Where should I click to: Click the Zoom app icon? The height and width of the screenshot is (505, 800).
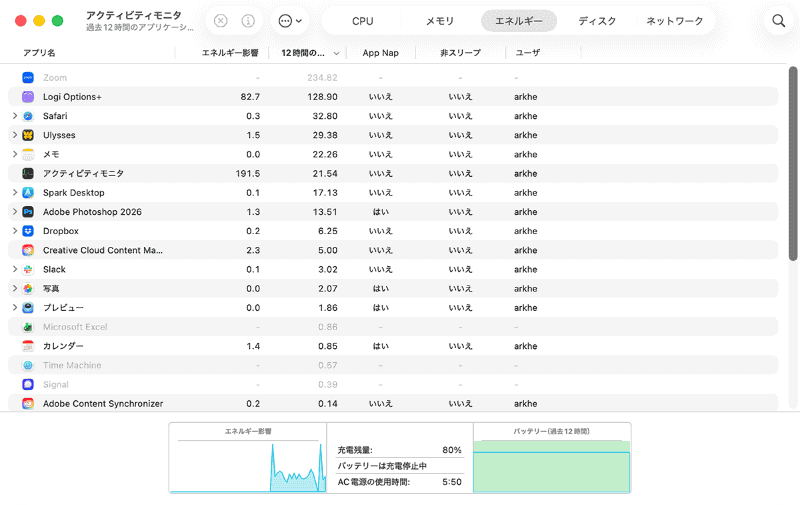(28, 78)
